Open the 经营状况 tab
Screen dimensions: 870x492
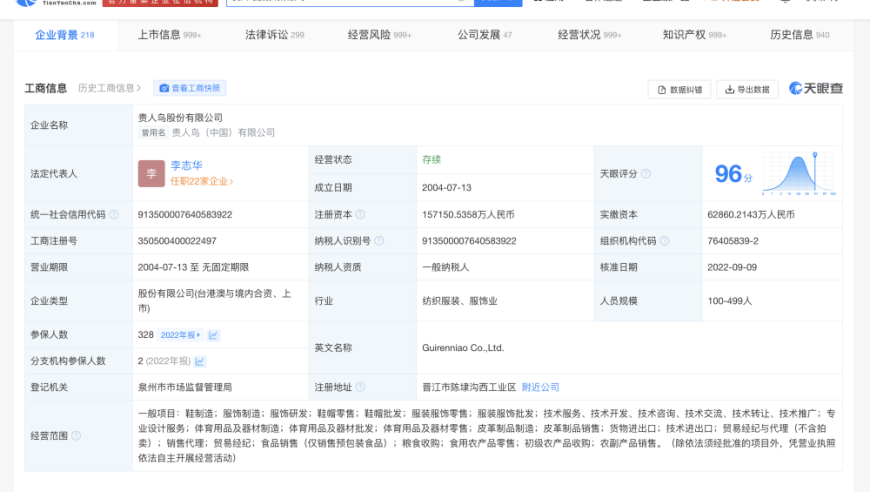pyautogui.click(x=589, y=35)
